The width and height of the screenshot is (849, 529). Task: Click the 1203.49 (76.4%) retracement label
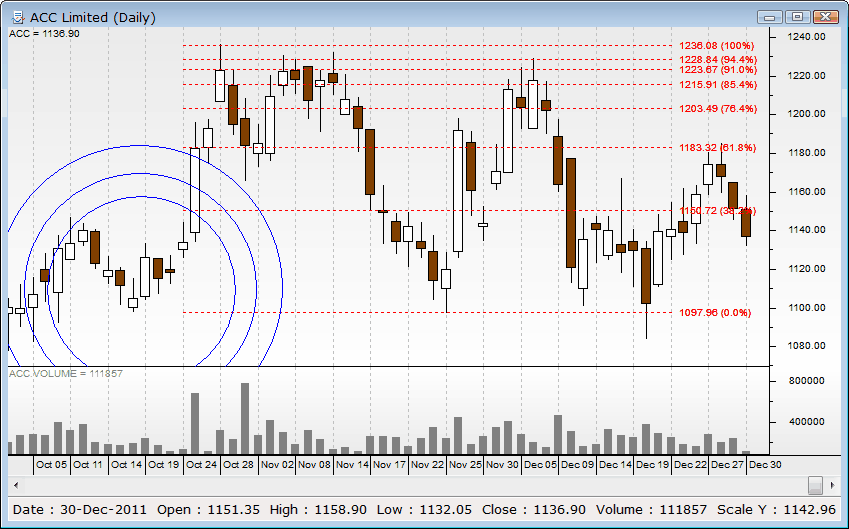[717, 109]
